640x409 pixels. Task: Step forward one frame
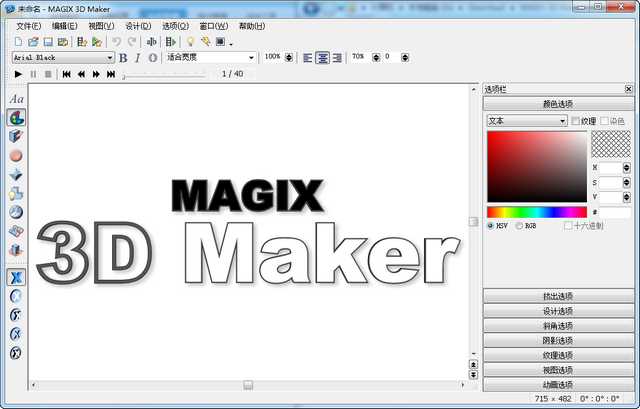(96, 74)
